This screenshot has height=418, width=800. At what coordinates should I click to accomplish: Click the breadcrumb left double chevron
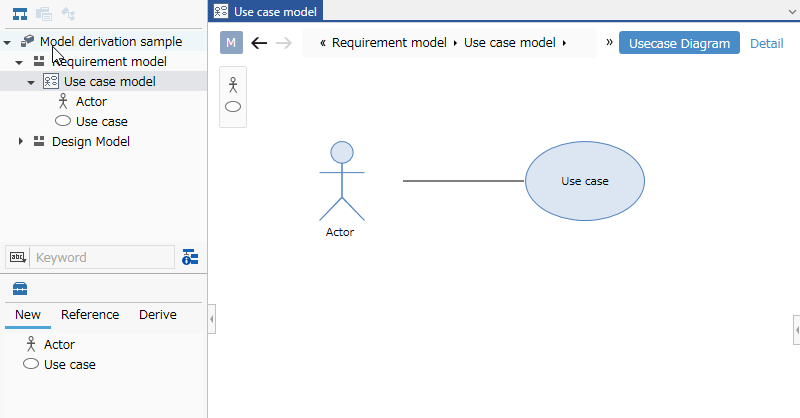[x=322, y=43]
